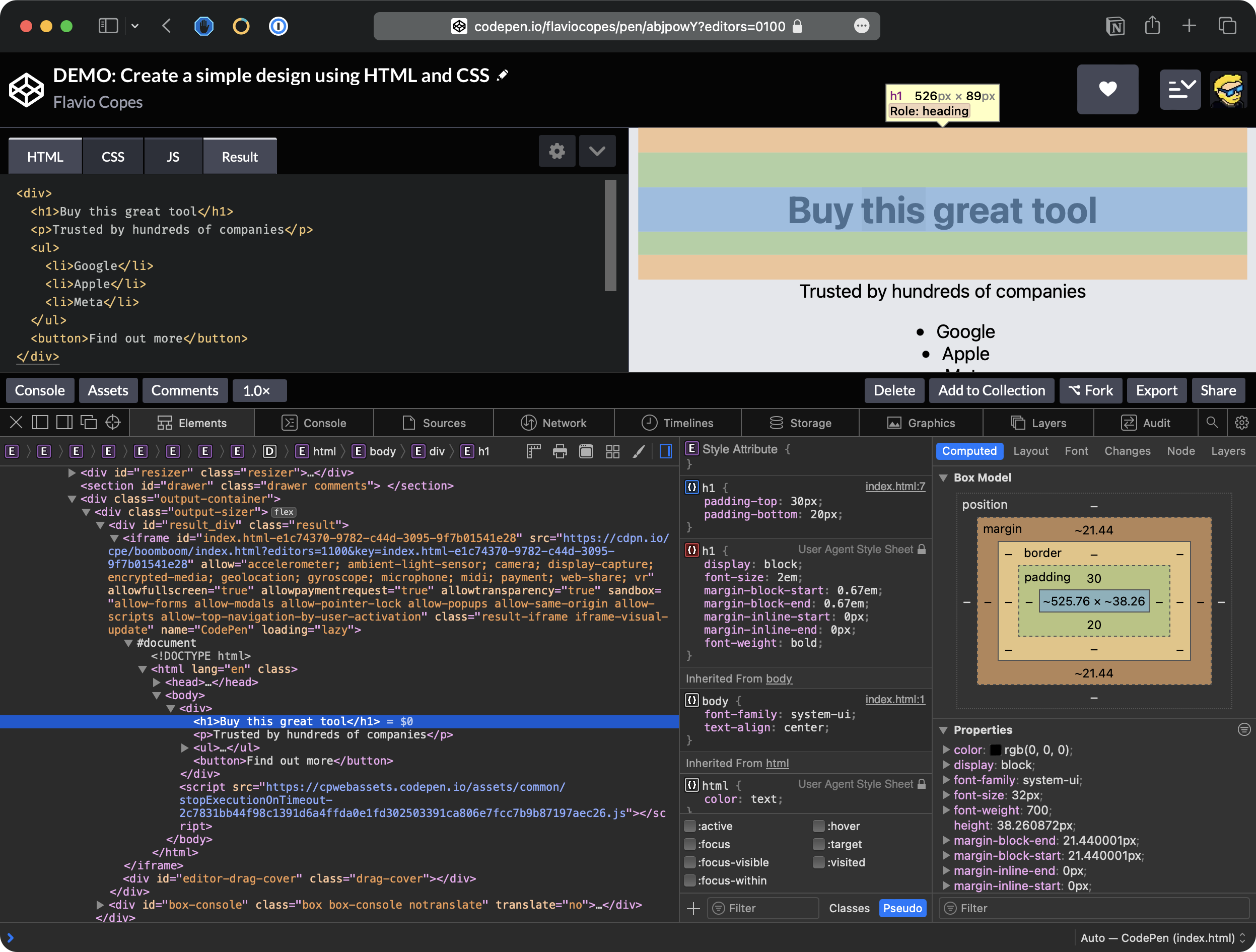Screen dimensions: 1256x952
Task: Tick the :focus-visible checkbox
Action: [690, 862]
